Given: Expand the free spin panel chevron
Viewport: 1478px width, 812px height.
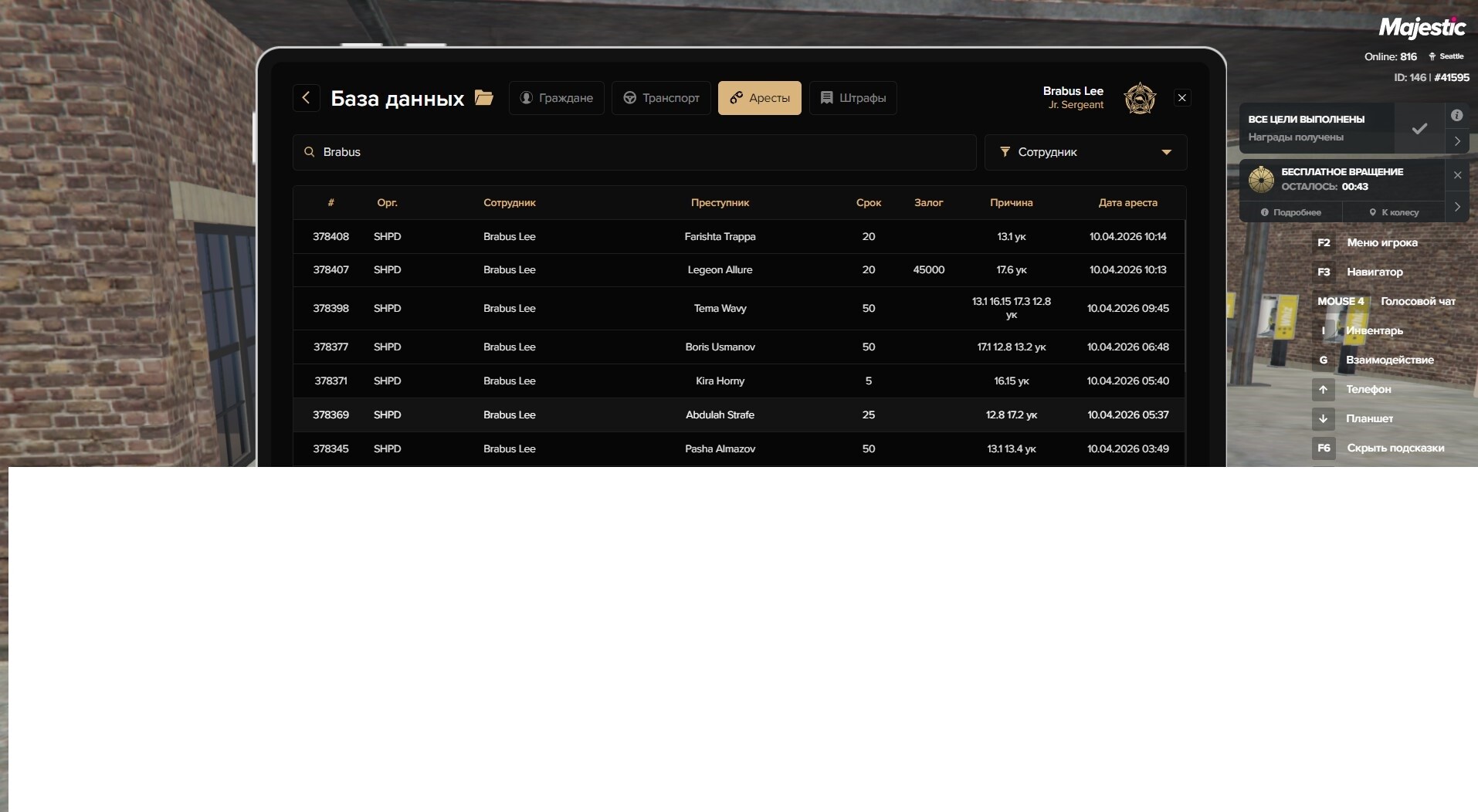Looking at the screenshot, I should pos(1457,207).
